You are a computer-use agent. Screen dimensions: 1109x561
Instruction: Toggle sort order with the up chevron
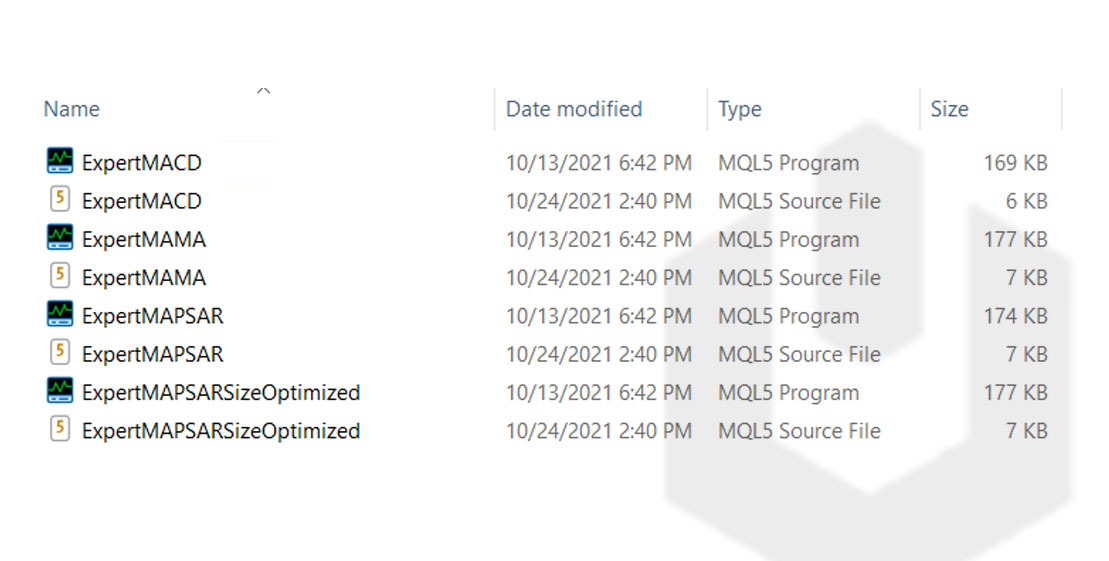tap(264, 91)
